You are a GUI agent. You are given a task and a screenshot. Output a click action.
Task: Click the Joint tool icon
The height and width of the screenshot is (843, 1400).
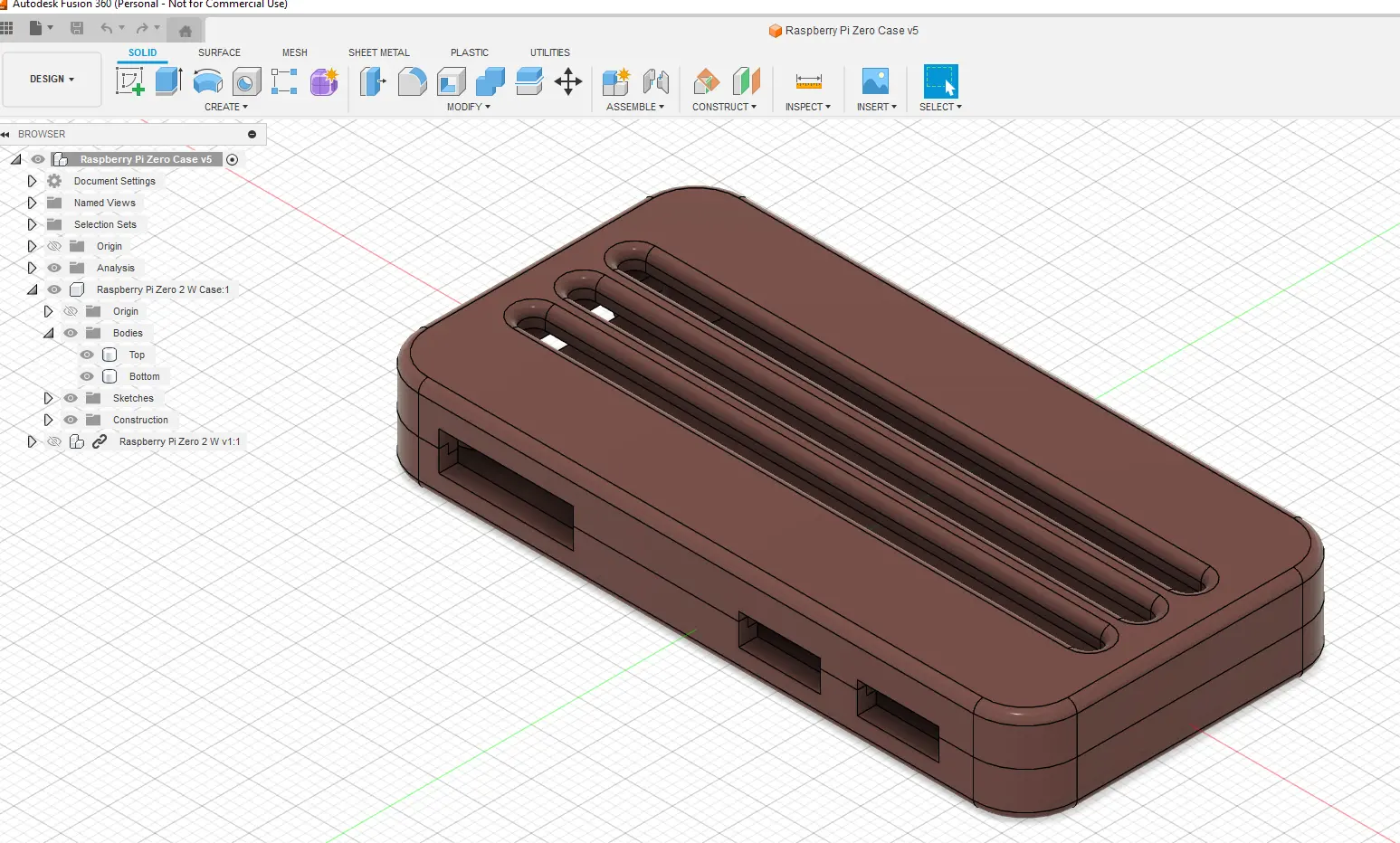[656, 81]
